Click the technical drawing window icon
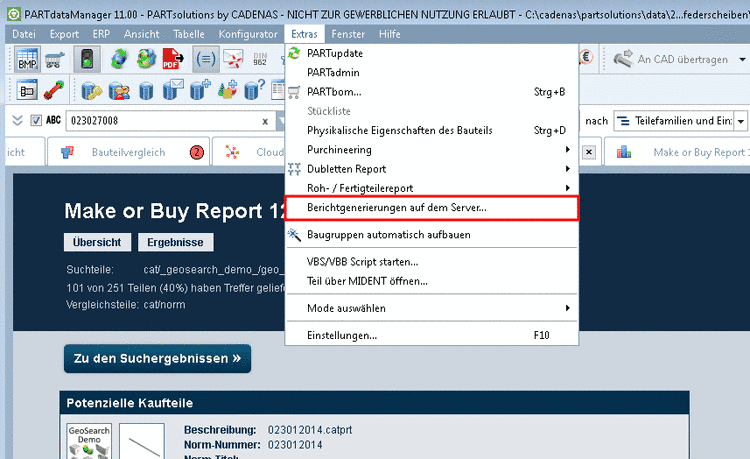Screen dimensions: 750x459 tap(27, 90)
